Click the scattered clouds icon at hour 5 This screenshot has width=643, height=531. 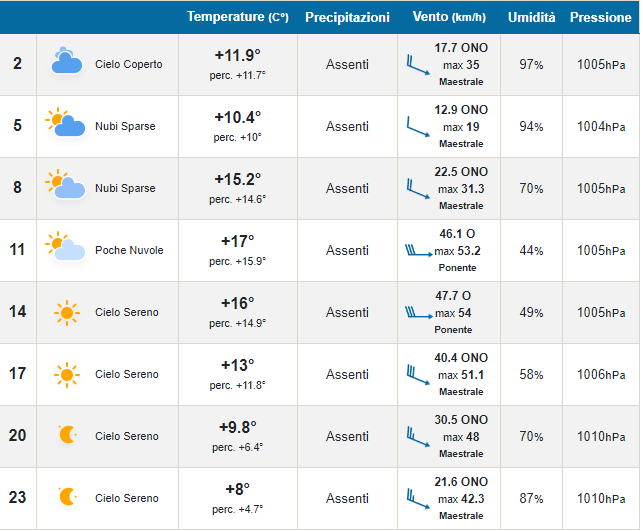pos(66,125)
